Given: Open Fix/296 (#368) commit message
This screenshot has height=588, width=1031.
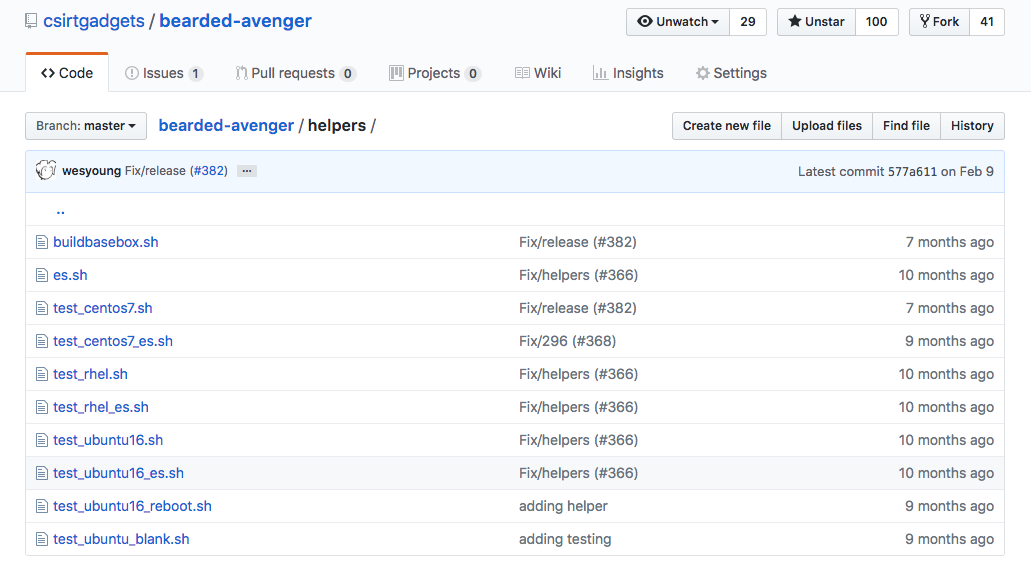Looking at the screenshot, I should (x=567, y=341).
